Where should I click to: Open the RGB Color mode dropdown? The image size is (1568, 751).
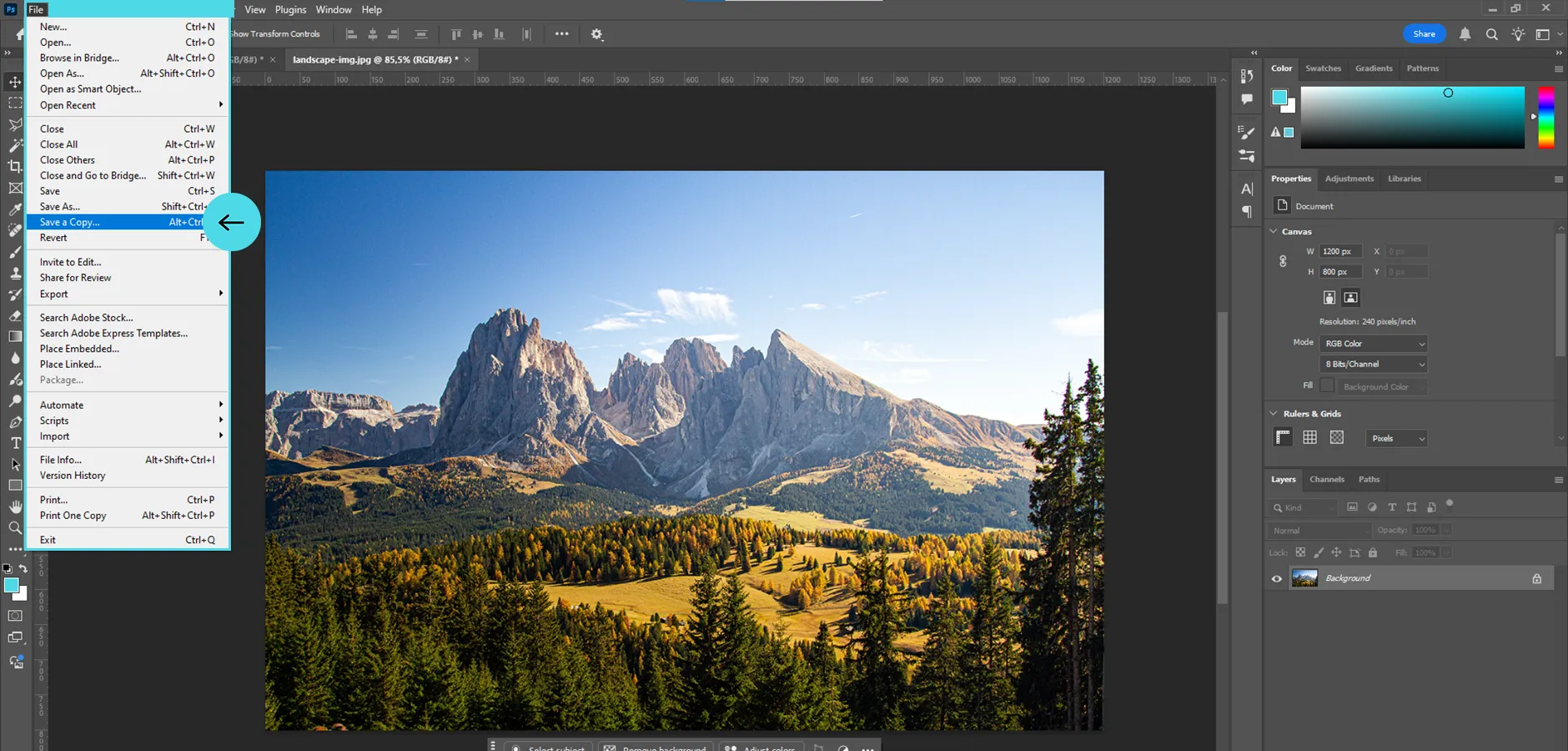pos(1374,344)
